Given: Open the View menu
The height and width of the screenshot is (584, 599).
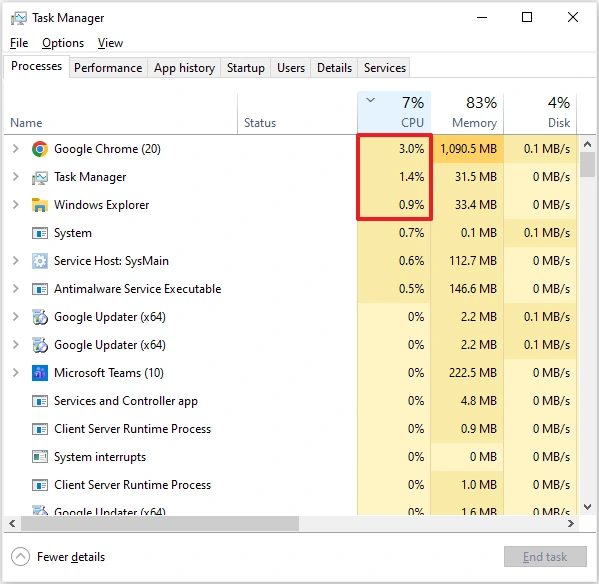Looking at the screenshot, I should (x=110, y=43).
